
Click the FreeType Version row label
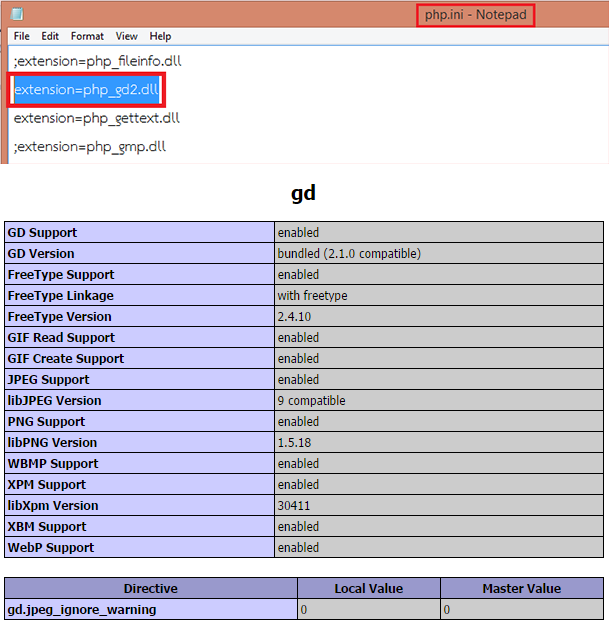(x=59, y=316)
